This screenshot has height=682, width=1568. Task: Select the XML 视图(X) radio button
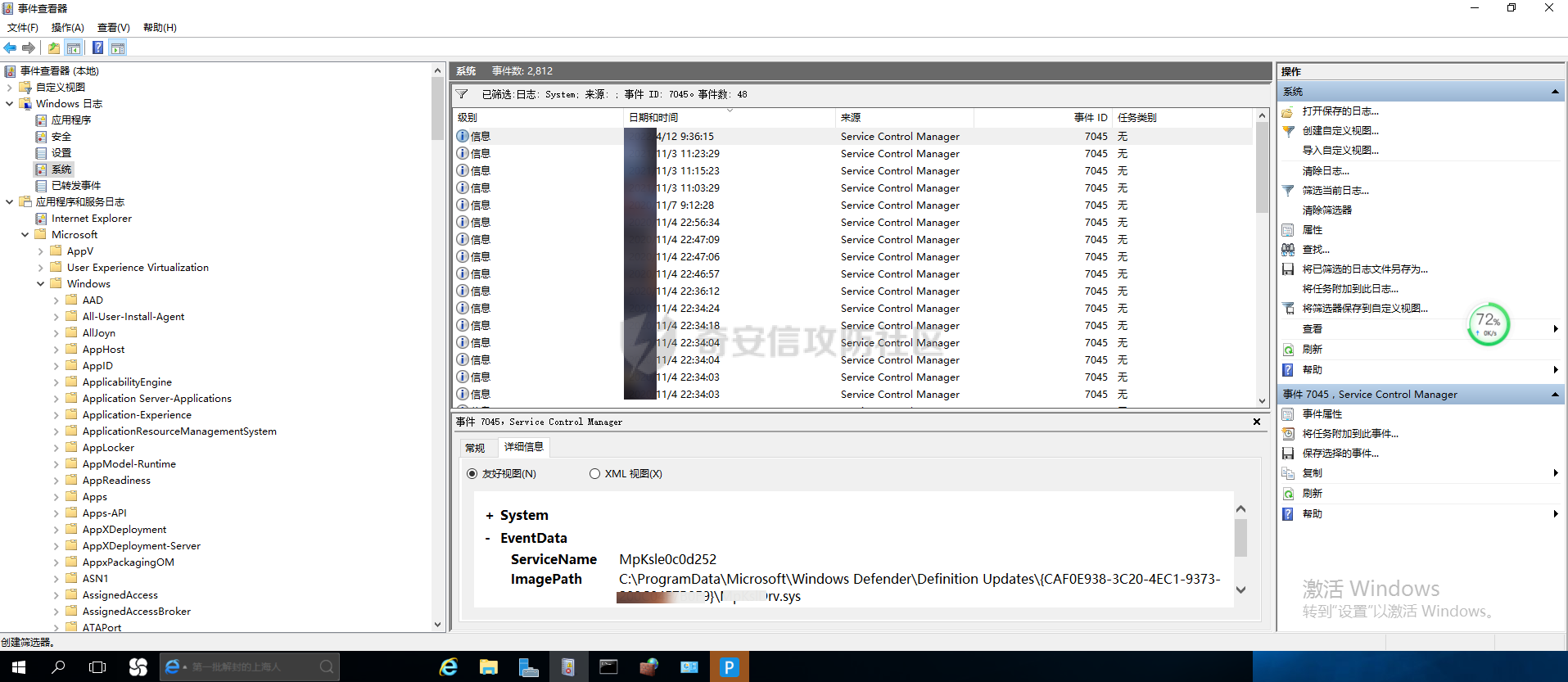(x=595, y=474)
